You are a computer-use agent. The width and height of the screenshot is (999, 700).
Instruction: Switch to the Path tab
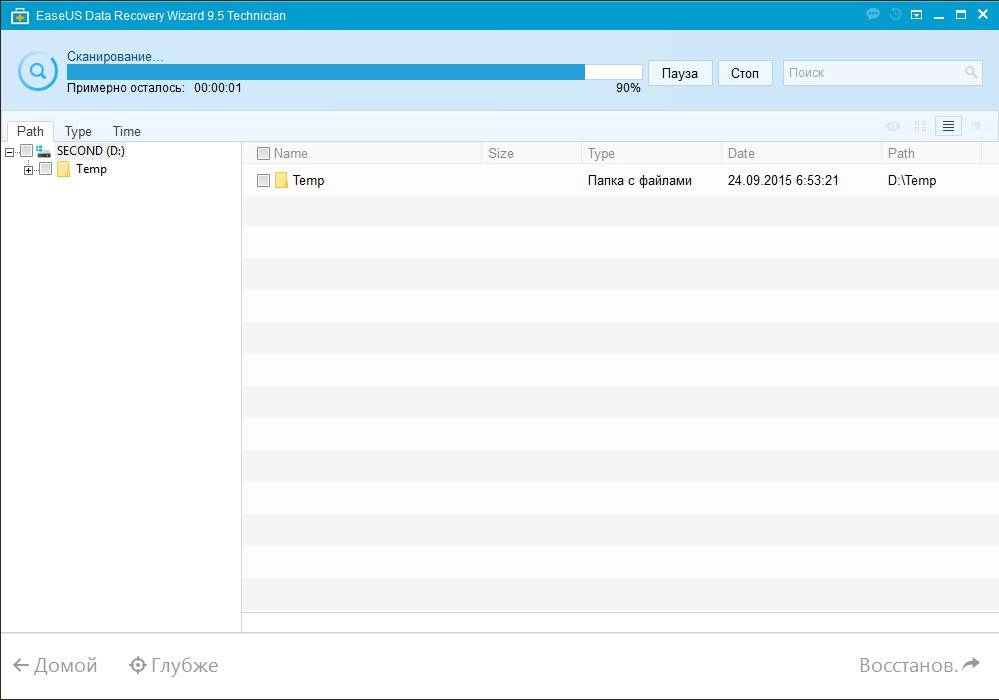click(30, 131)
